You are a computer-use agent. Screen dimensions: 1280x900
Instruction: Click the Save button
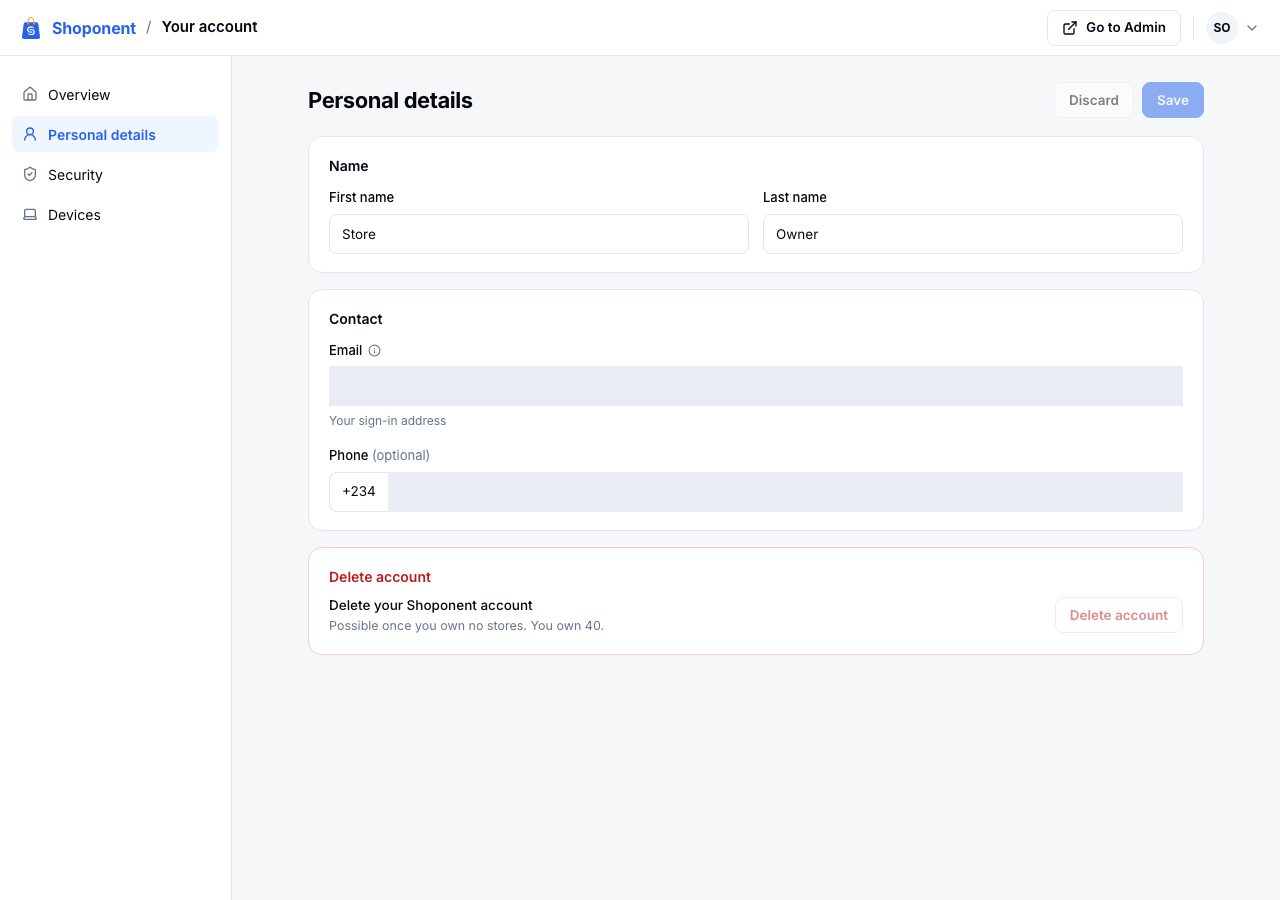click(x=1173, y=100)
